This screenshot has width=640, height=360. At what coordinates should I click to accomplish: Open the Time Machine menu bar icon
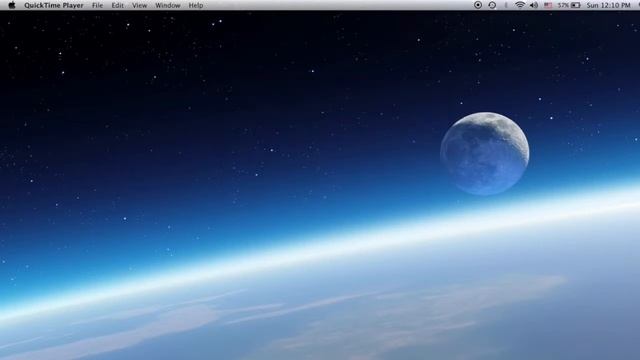pos(492,5)
